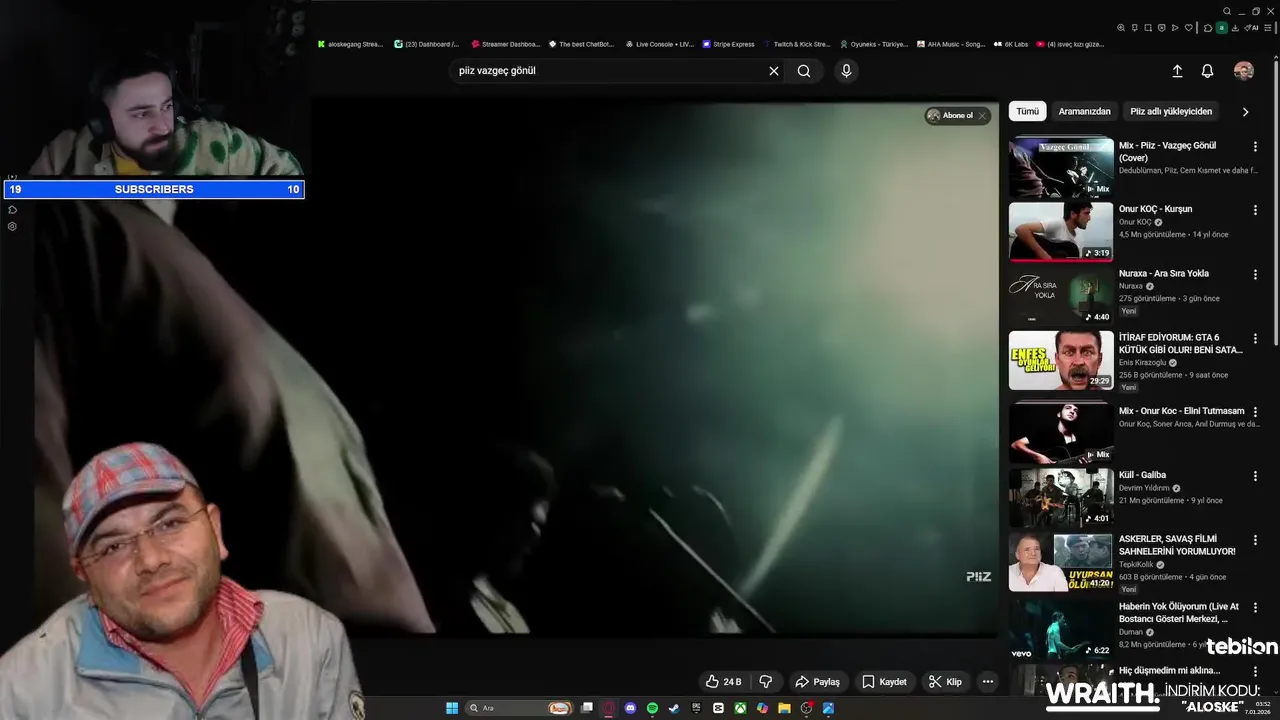Open the browser downloads icon
Viewport: 1280px width, 720px height.
[1235, 28]
